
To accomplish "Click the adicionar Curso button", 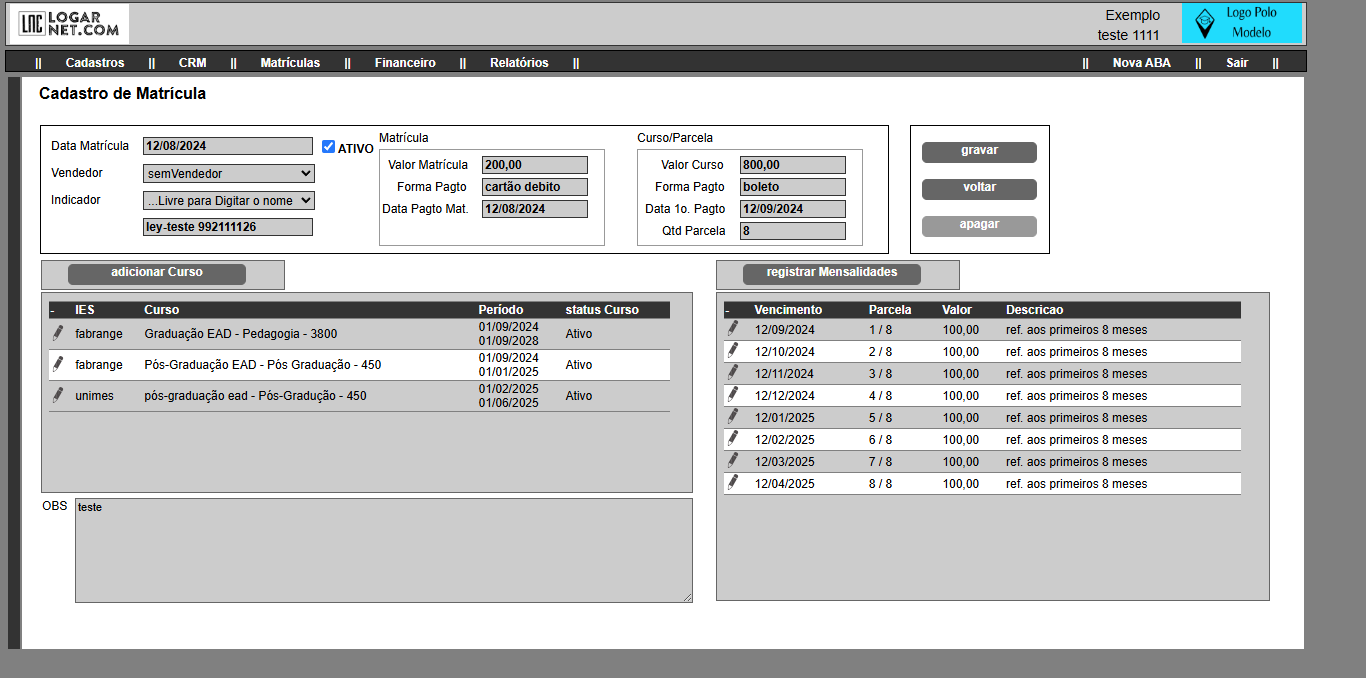I will click(x=157, y=274).
